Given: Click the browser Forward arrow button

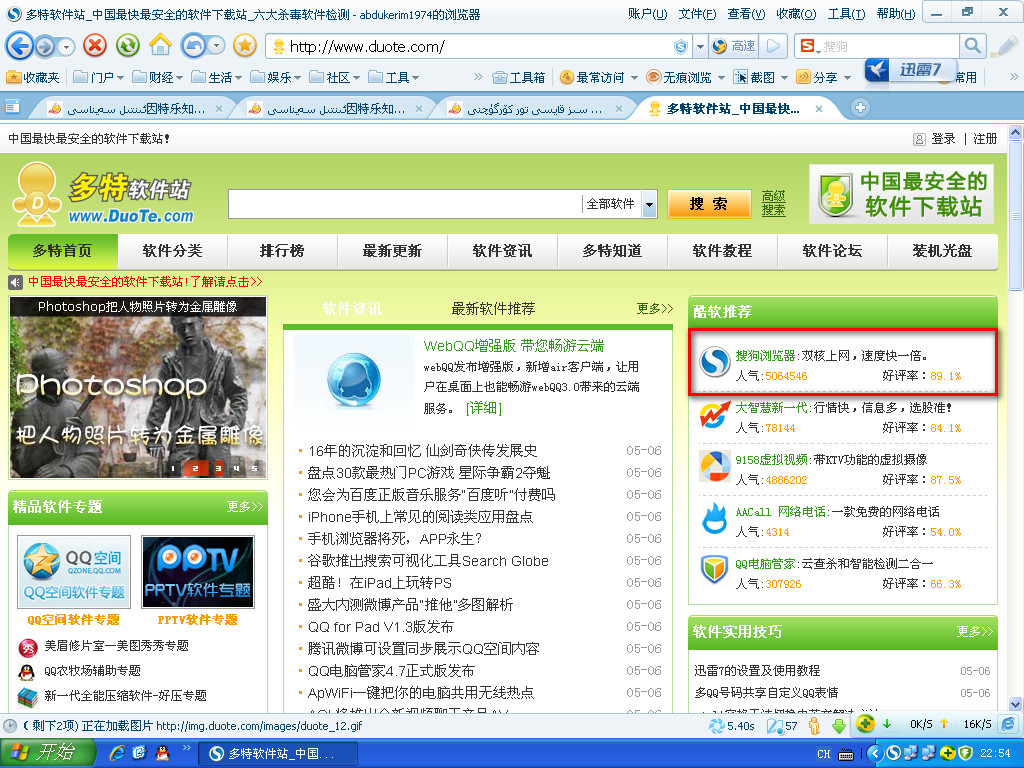Looking at the screenshot, I should [45, 46].
